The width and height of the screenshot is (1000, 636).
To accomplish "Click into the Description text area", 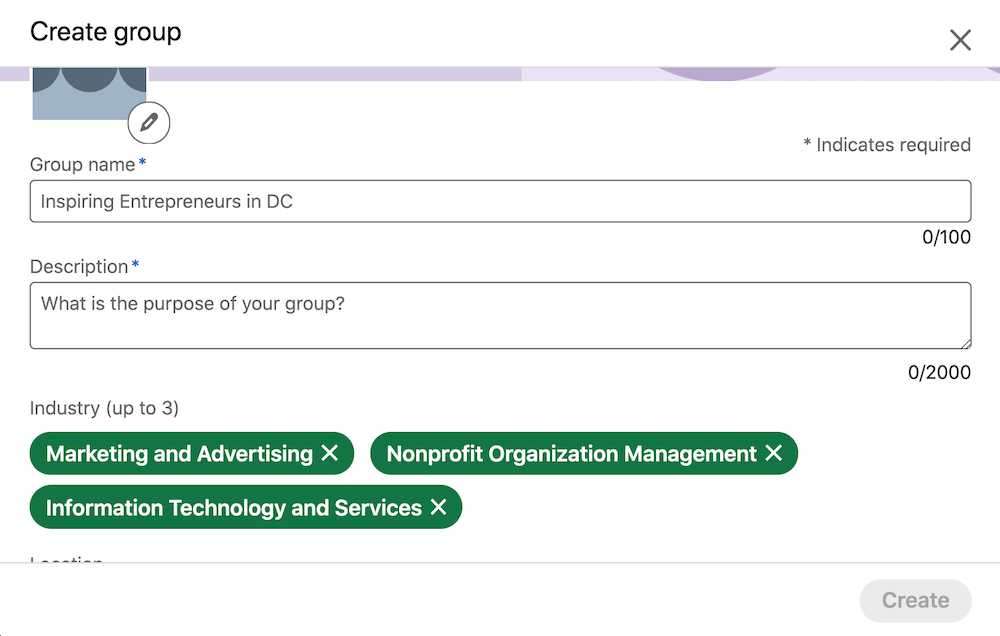I will [501, 315].
